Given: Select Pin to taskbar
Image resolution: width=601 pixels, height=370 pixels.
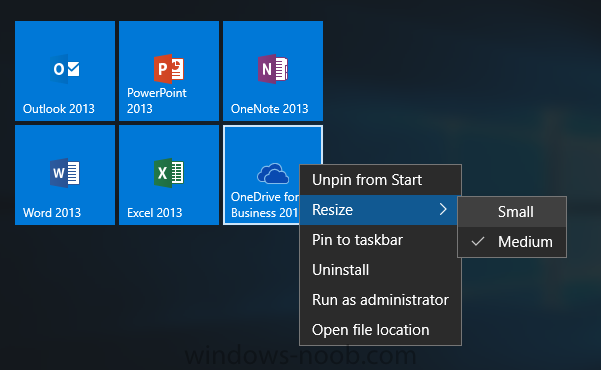Looking at the screenshot, I should point(380,240).
